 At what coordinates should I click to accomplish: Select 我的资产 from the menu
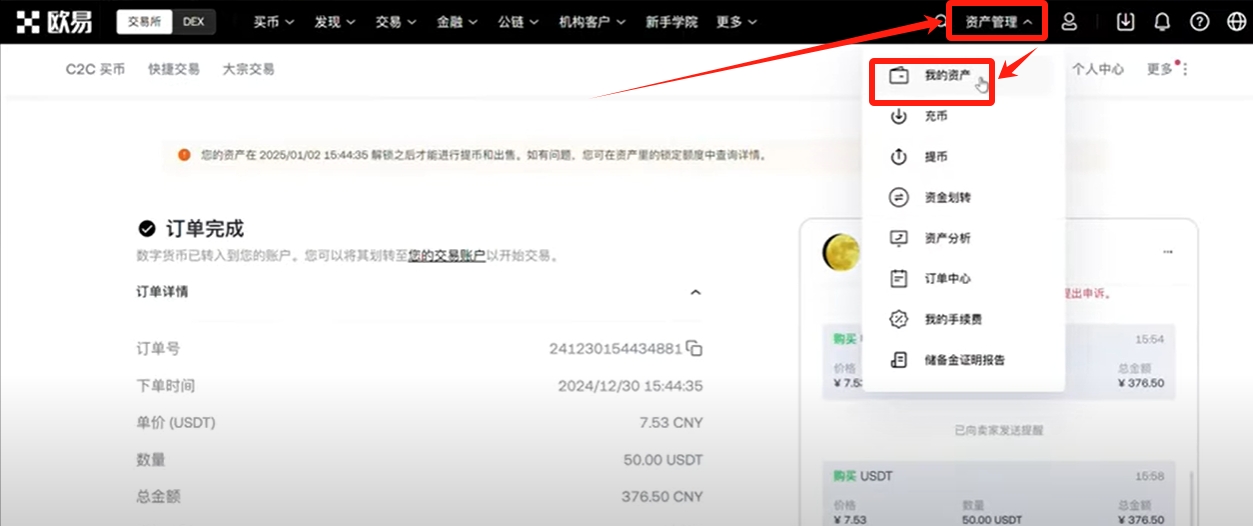(x=961, y=76)
